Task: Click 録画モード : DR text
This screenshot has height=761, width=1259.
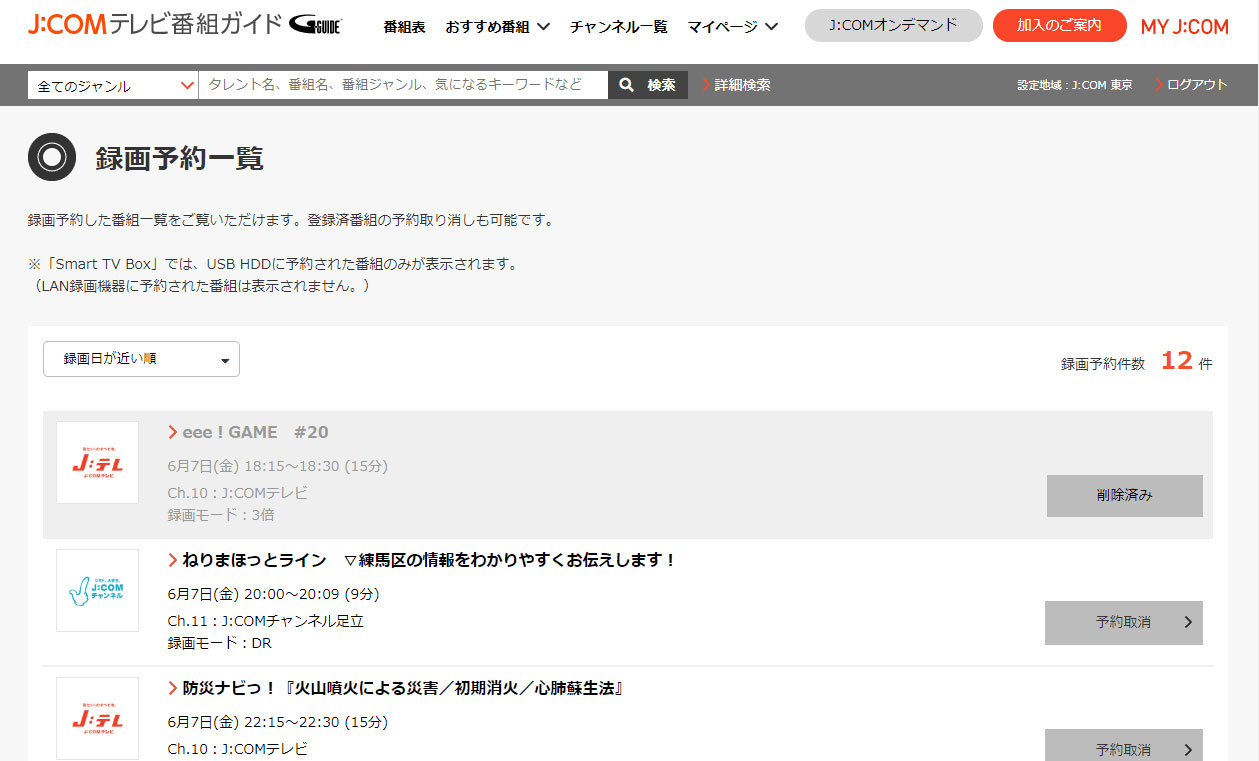Action: 219,643
